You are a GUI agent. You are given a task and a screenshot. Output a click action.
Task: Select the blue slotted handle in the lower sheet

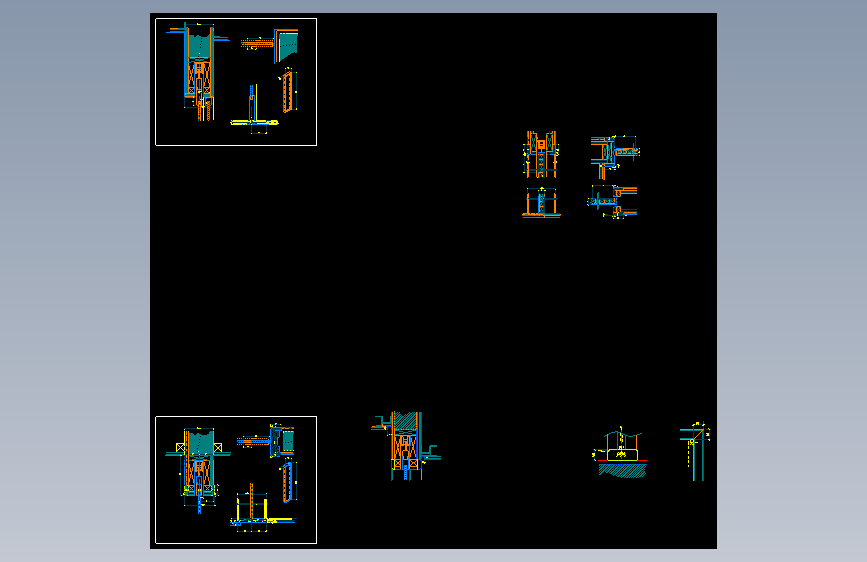pyautogui.click(x=289, y=482)
